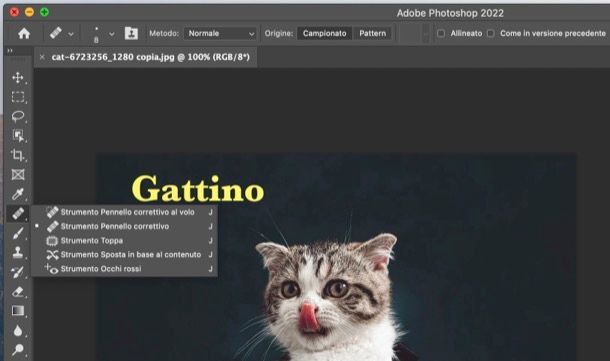Click the yellow Gattino text on canvas
The height and width of the screenshot is (361, 610).
(198, 189)
